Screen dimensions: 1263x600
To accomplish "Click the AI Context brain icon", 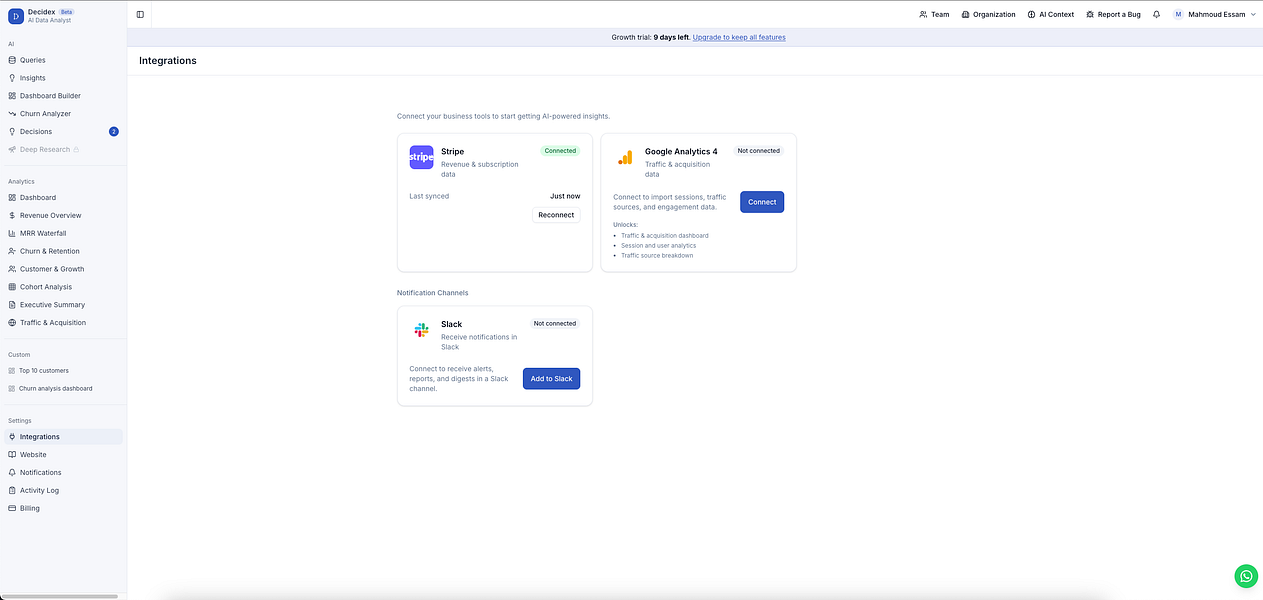I will [x=1031, y=14].
